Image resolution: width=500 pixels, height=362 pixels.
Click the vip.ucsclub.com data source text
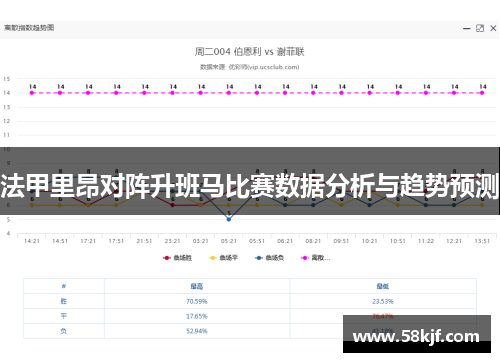pos(249,67)
